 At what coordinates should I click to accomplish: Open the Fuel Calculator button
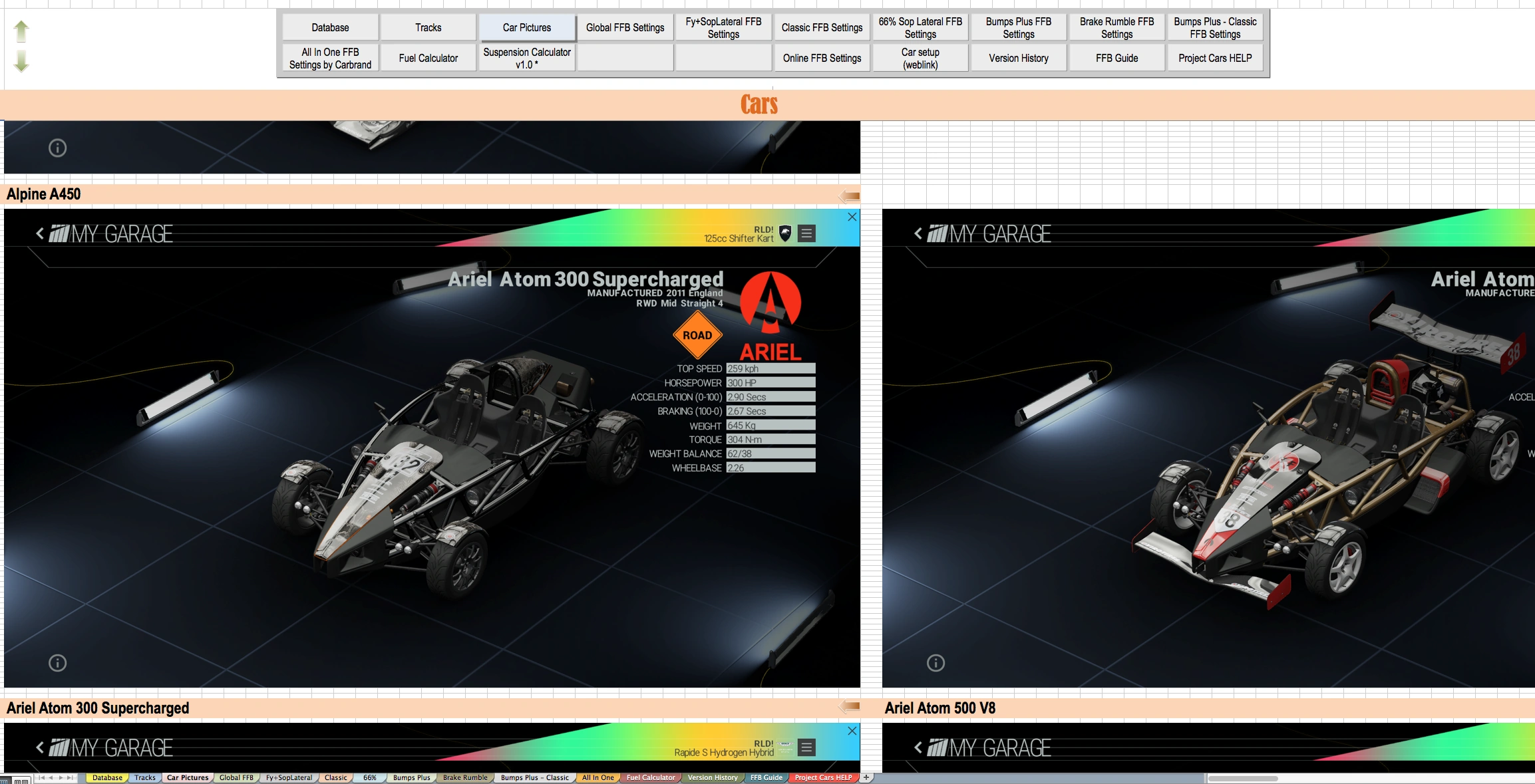click(x=428, y=59)
